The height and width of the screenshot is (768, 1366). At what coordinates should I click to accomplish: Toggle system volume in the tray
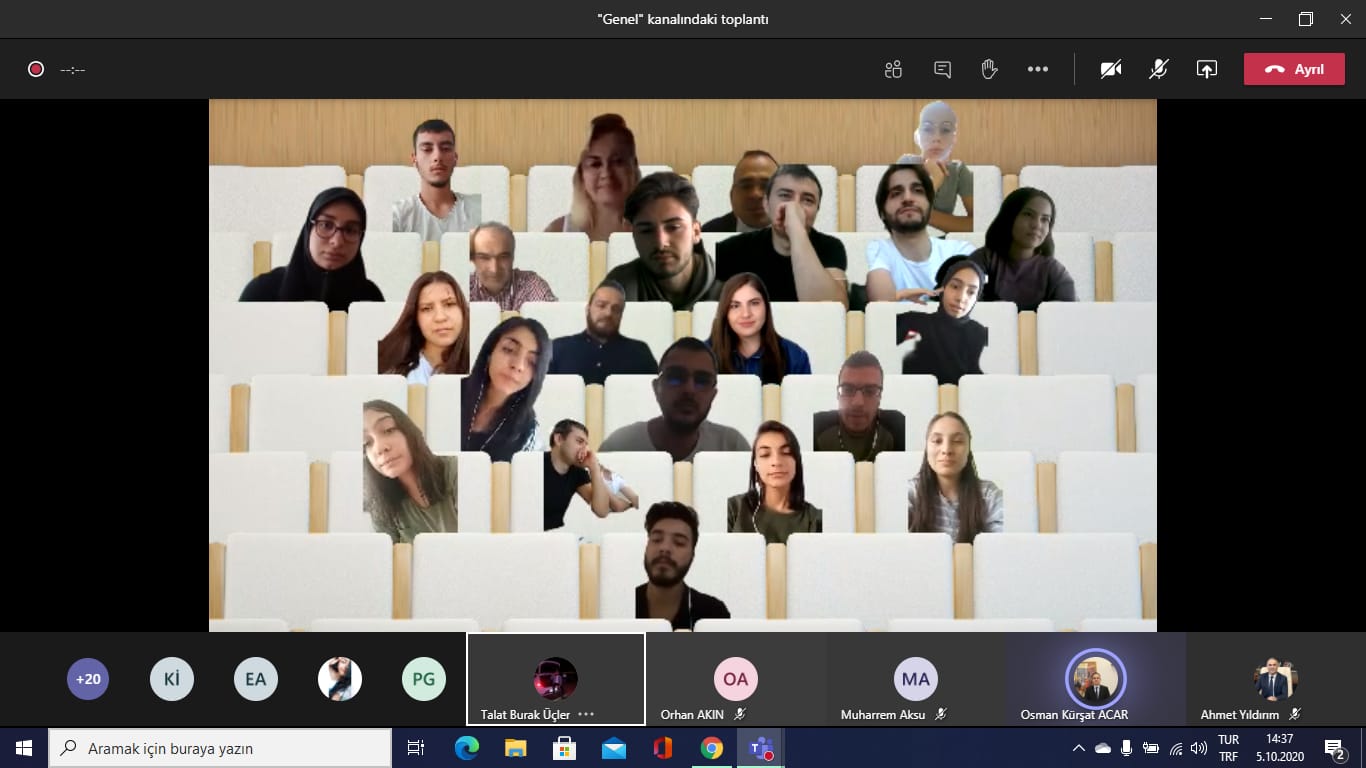[x=1199, y=748]
